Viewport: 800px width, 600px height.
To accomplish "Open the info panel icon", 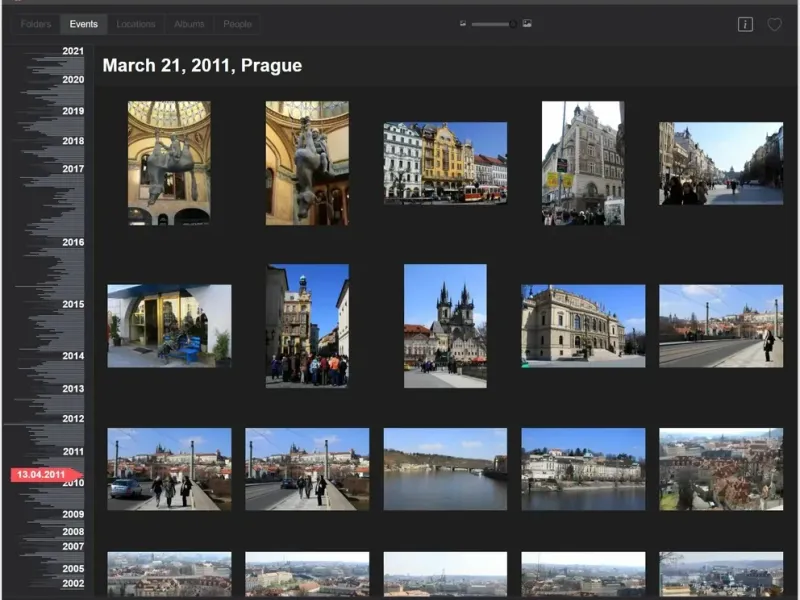I will (745, 24).
